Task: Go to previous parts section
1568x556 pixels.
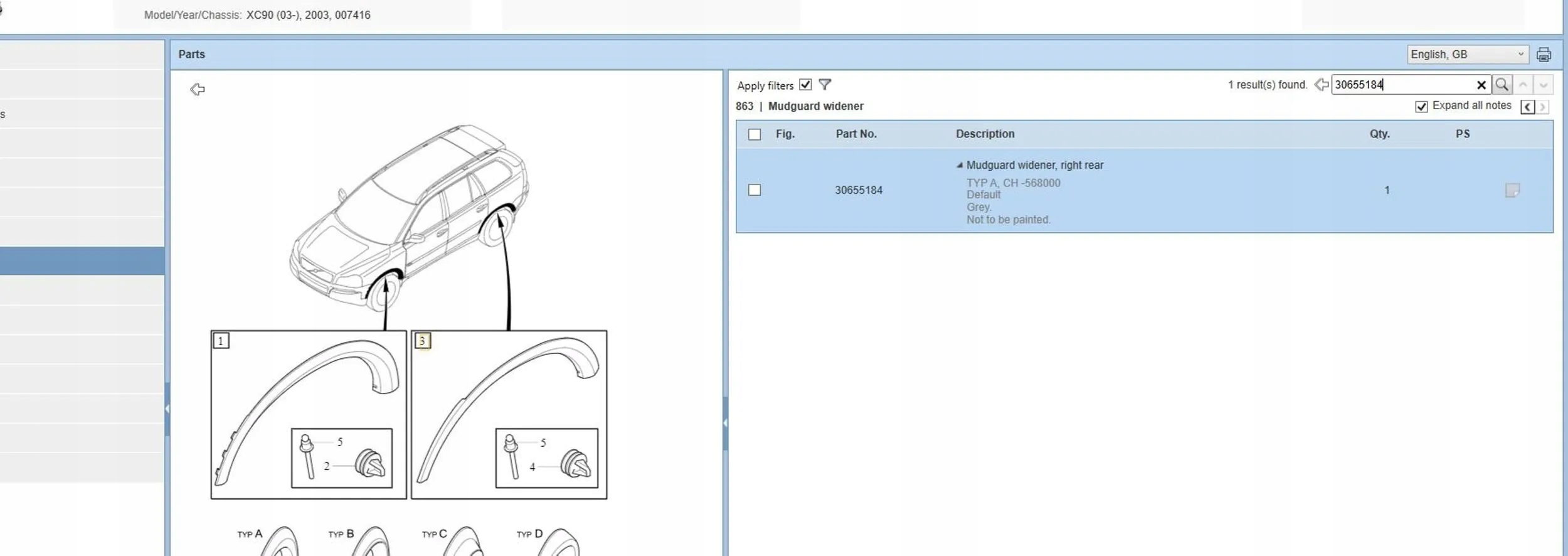Action: [x=1528, y=107]
